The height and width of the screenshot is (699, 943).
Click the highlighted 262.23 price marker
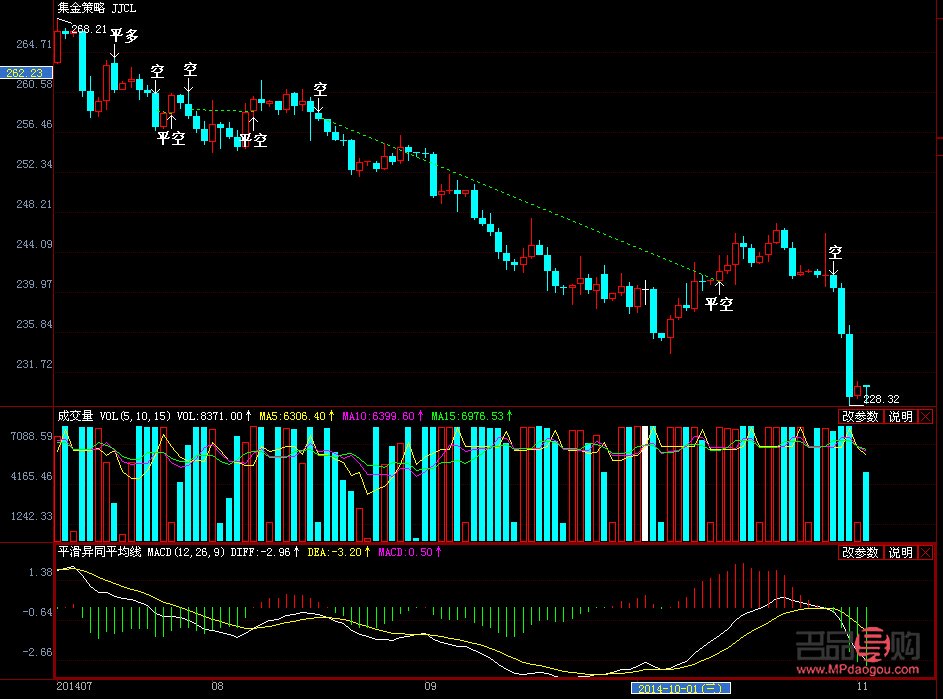(26, 72)
